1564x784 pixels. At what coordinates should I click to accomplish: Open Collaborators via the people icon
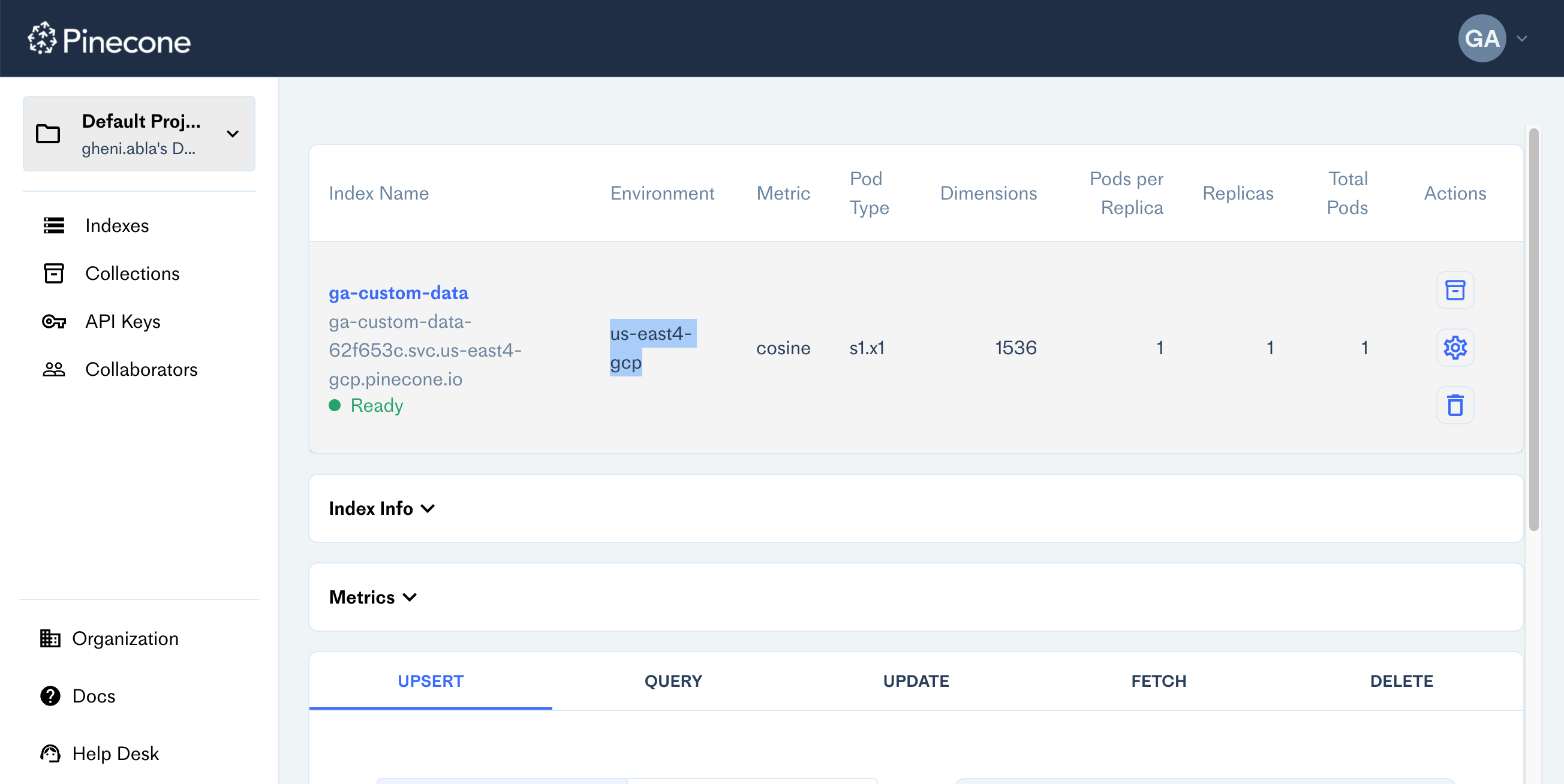point(54,369)
